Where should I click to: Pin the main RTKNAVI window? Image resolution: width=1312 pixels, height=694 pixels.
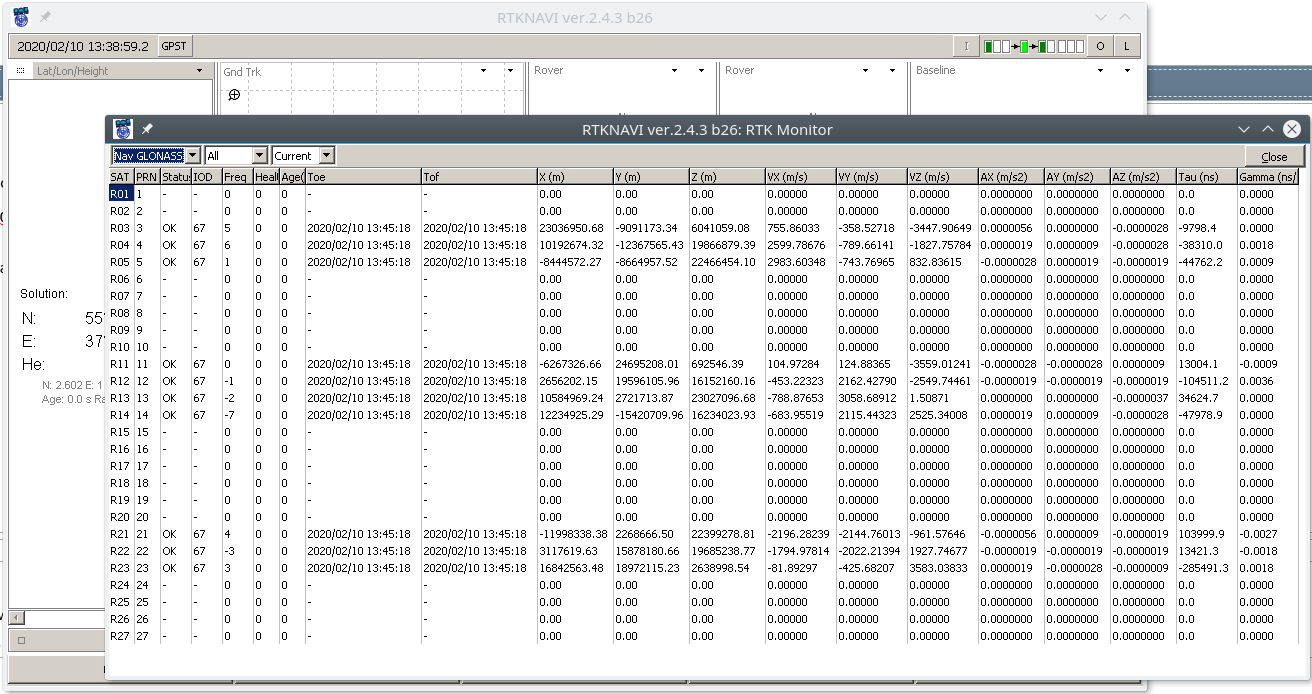(45, 17)
